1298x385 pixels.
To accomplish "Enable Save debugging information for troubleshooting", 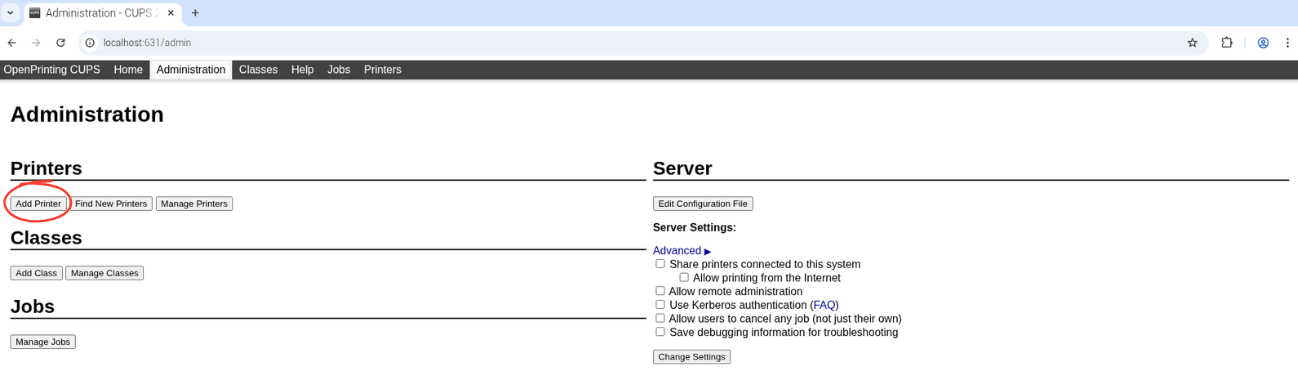I will [x=660, y=332].
